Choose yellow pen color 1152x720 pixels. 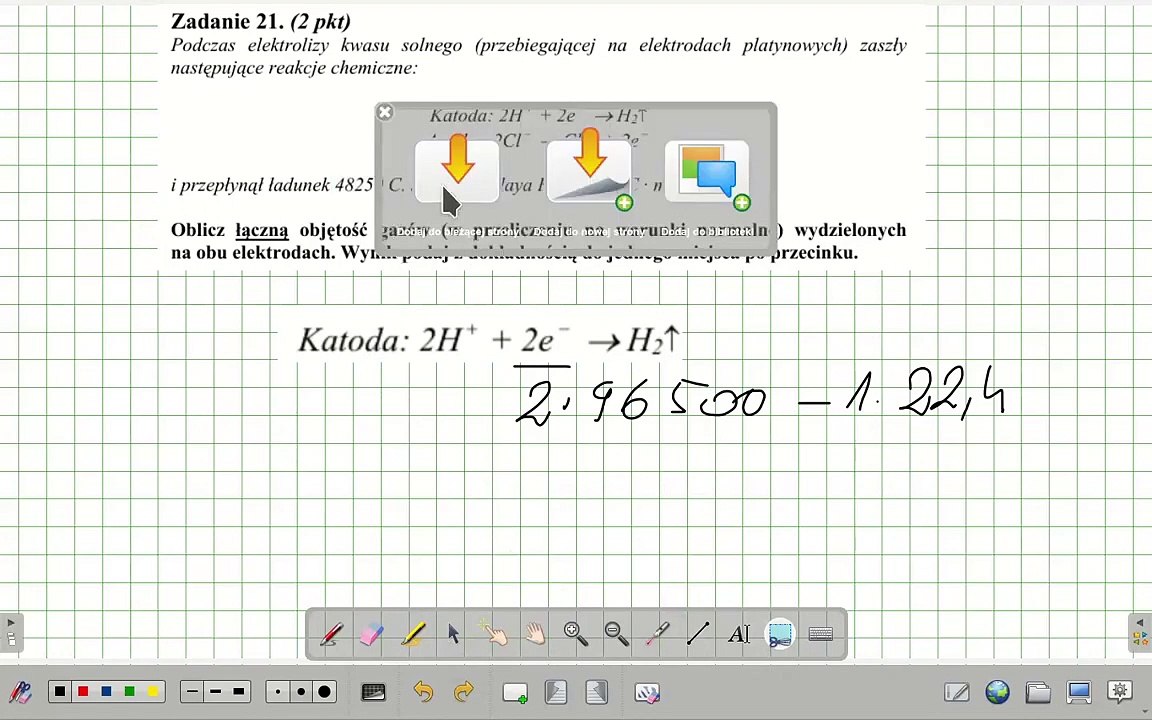(153, 691)
